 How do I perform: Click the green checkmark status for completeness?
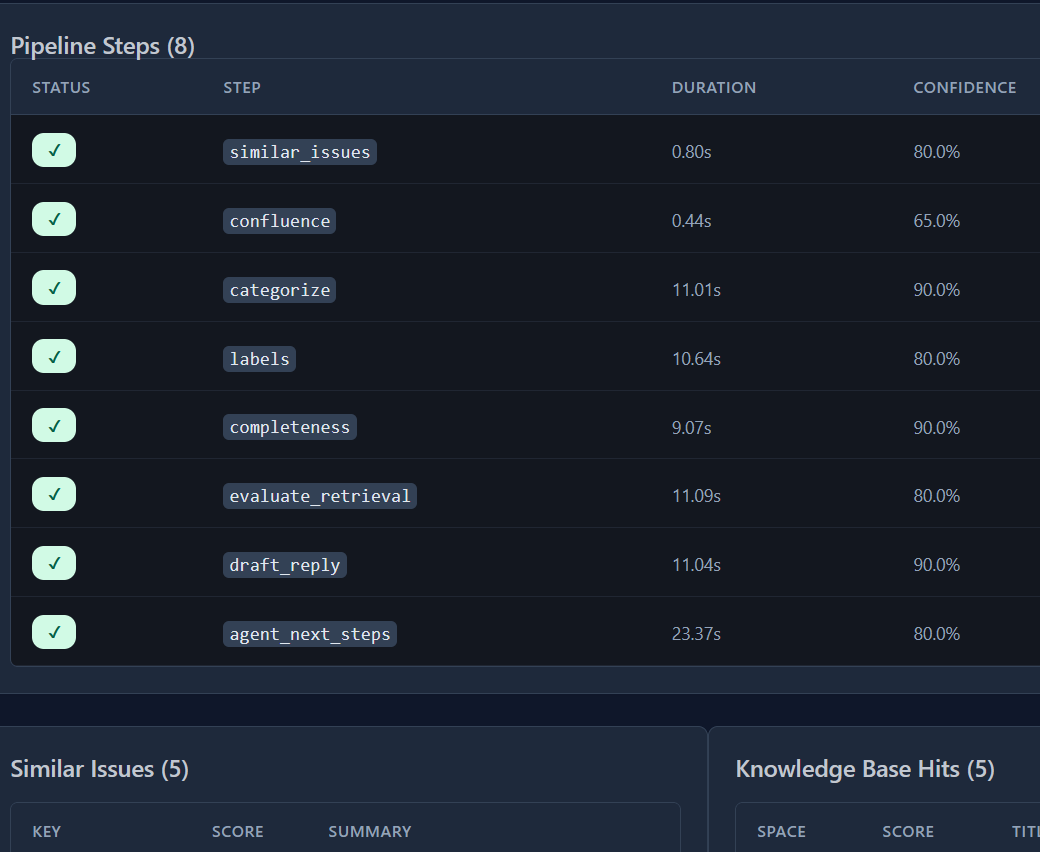point(54,426)
